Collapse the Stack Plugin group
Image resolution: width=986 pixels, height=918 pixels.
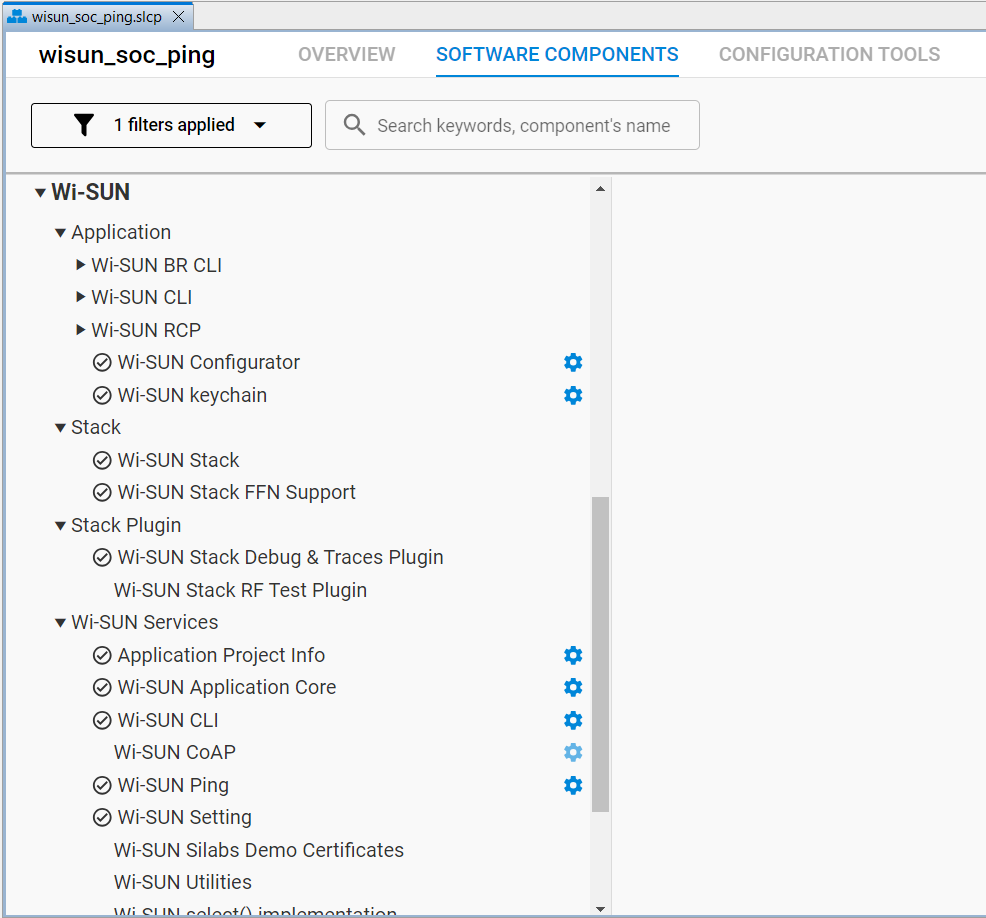point(60,526)
